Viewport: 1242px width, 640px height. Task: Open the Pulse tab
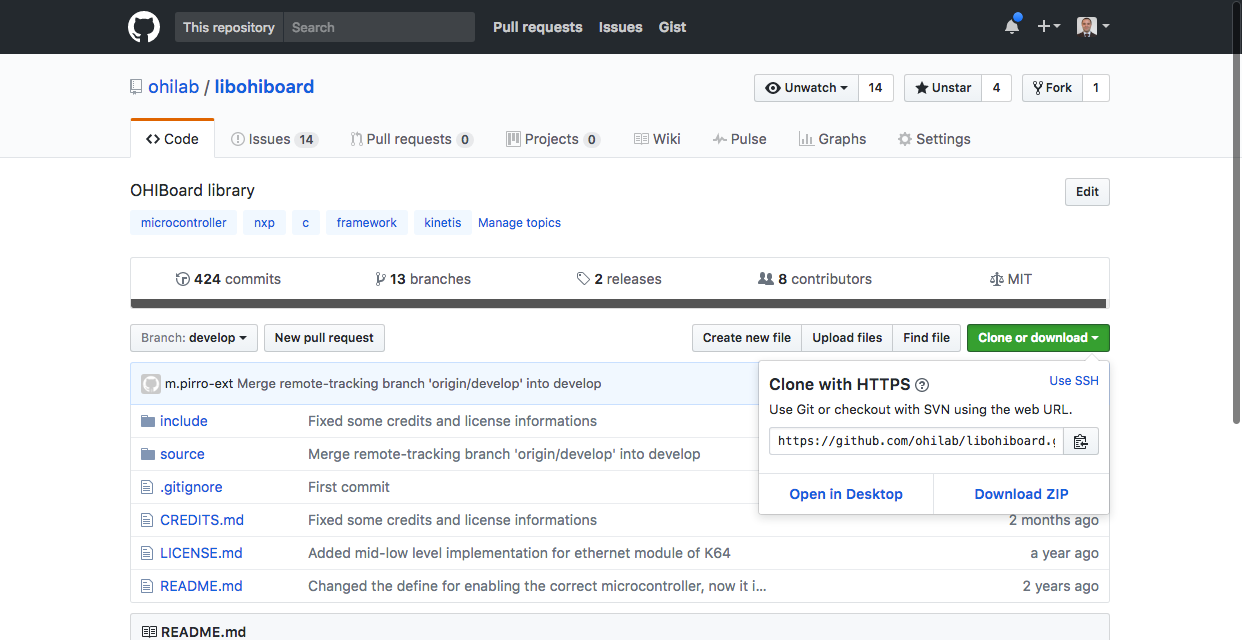point(739,139)
